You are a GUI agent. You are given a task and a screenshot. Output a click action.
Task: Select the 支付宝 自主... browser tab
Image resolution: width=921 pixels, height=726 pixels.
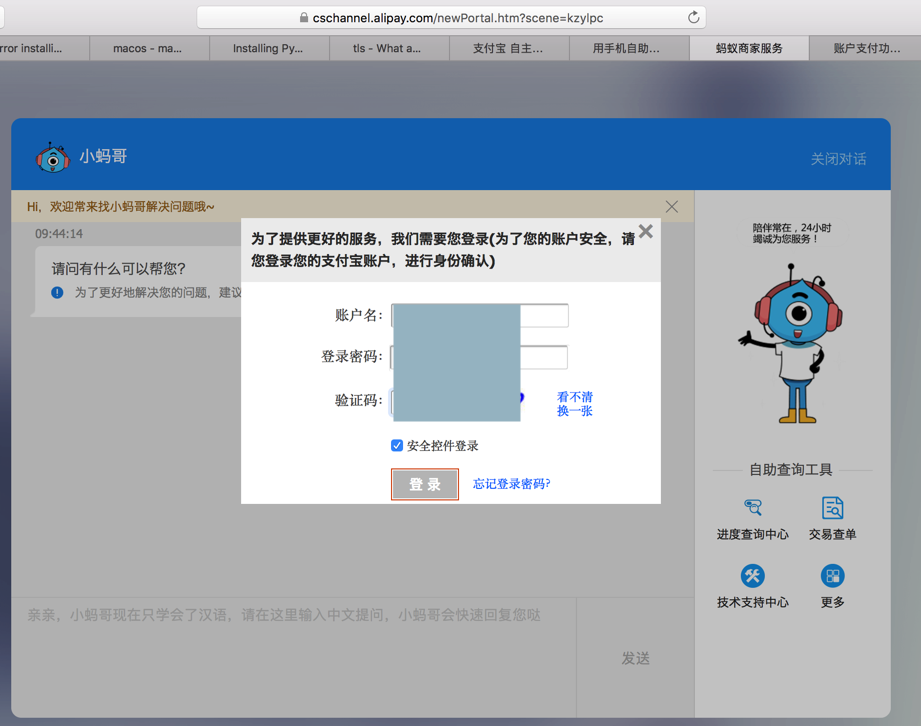pyautogui.click(x=508, y=48)
